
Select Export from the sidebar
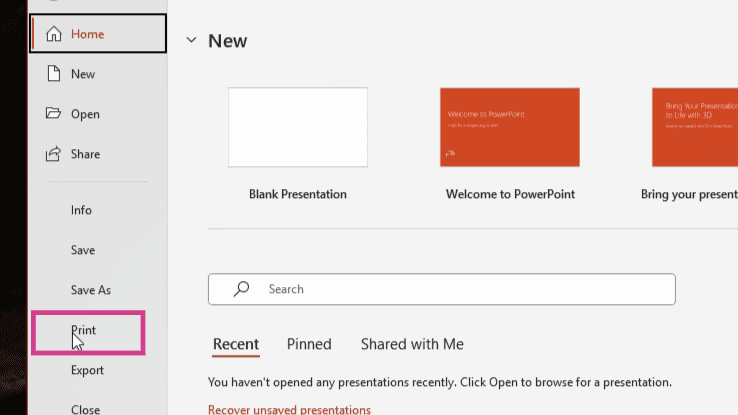point(87,370)
